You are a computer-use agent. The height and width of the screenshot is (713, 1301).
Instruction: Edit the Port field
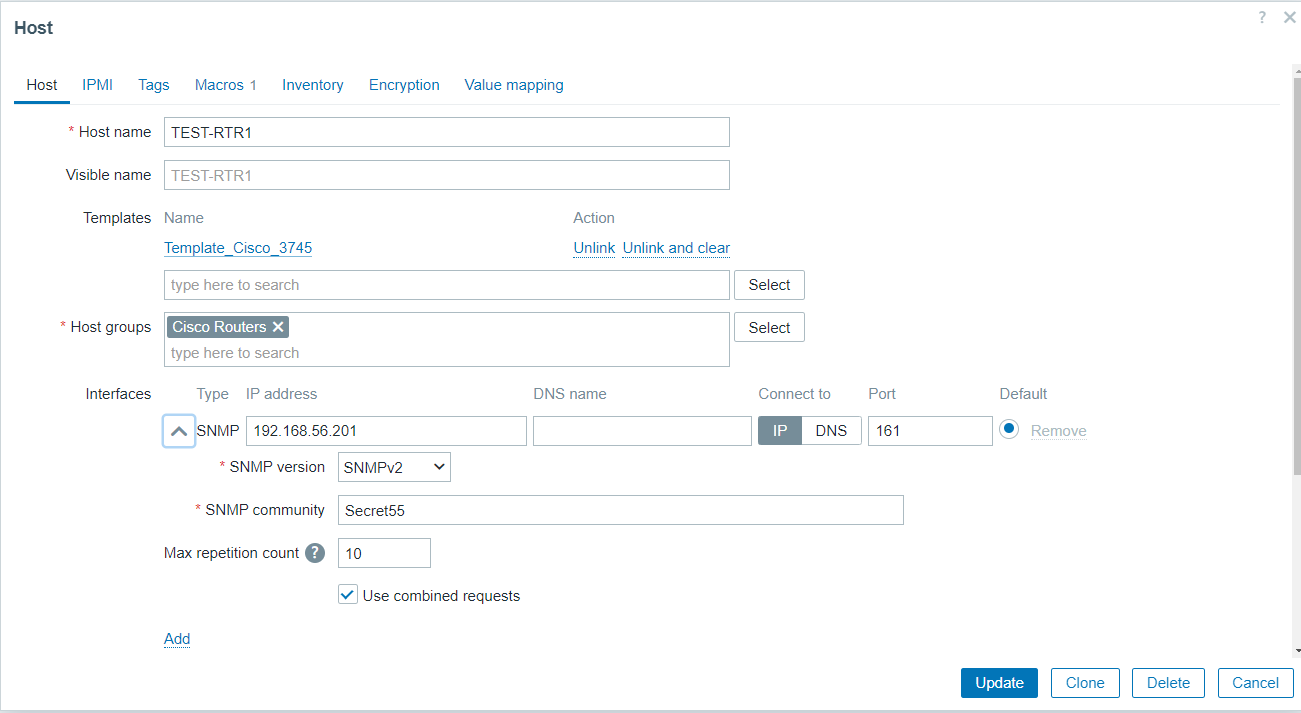point(930,431)
